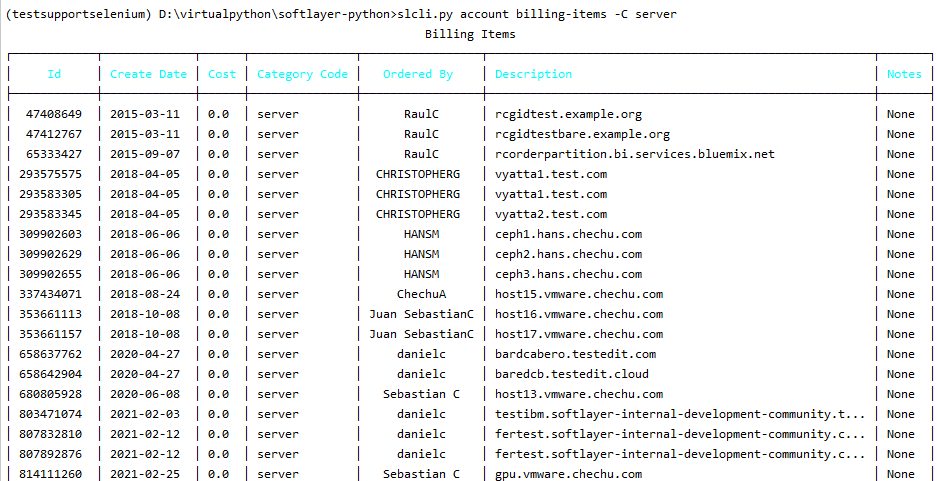Click billing item Id 65333427

tap(54, 154)
